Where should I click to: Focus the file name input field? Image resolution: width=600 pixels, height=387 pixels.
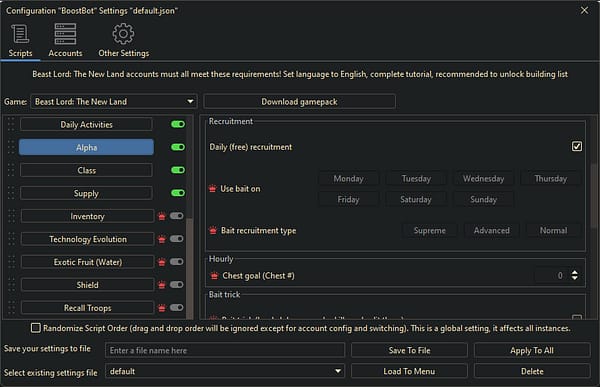point(225,351)
